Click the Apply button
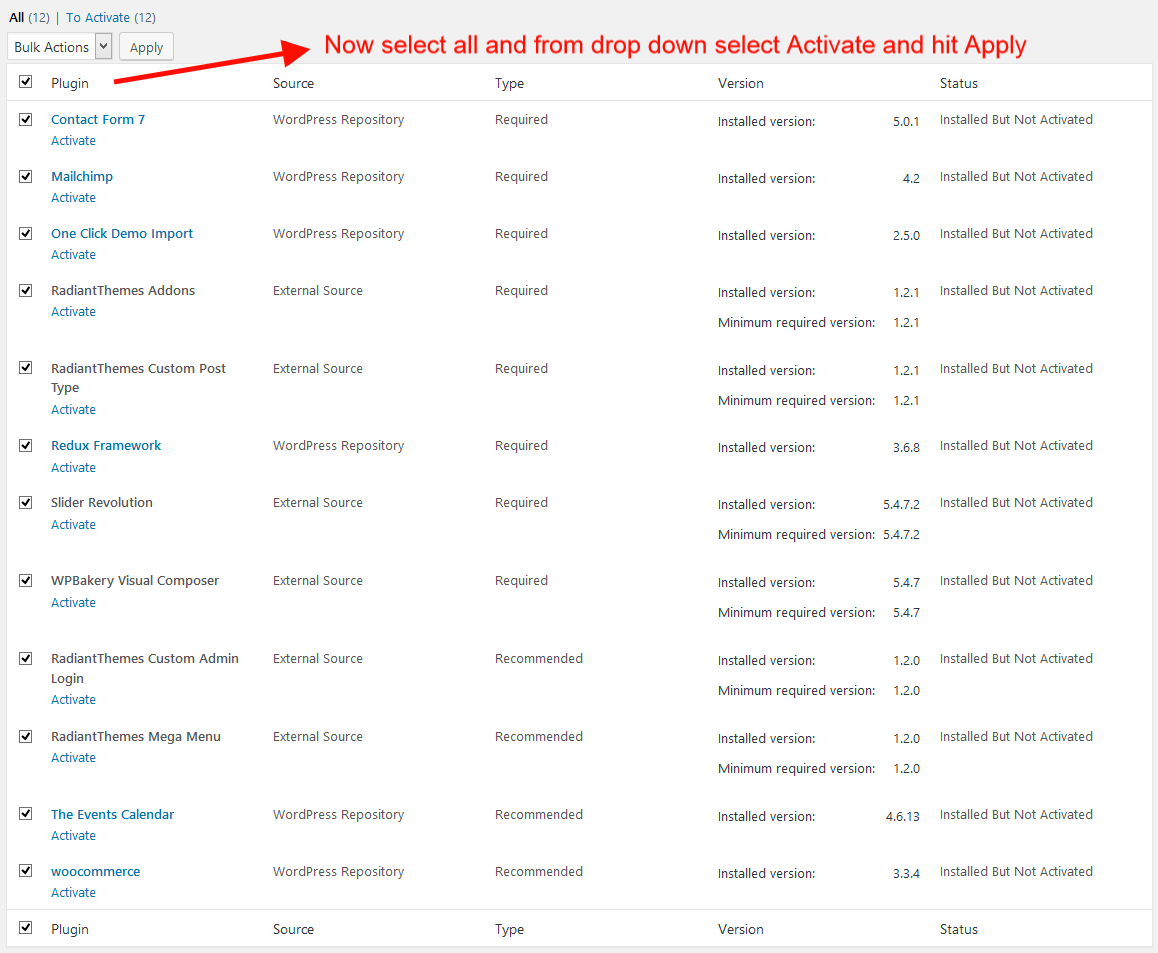The width and height of the screenshot is (1158, 953). (146, 47)
